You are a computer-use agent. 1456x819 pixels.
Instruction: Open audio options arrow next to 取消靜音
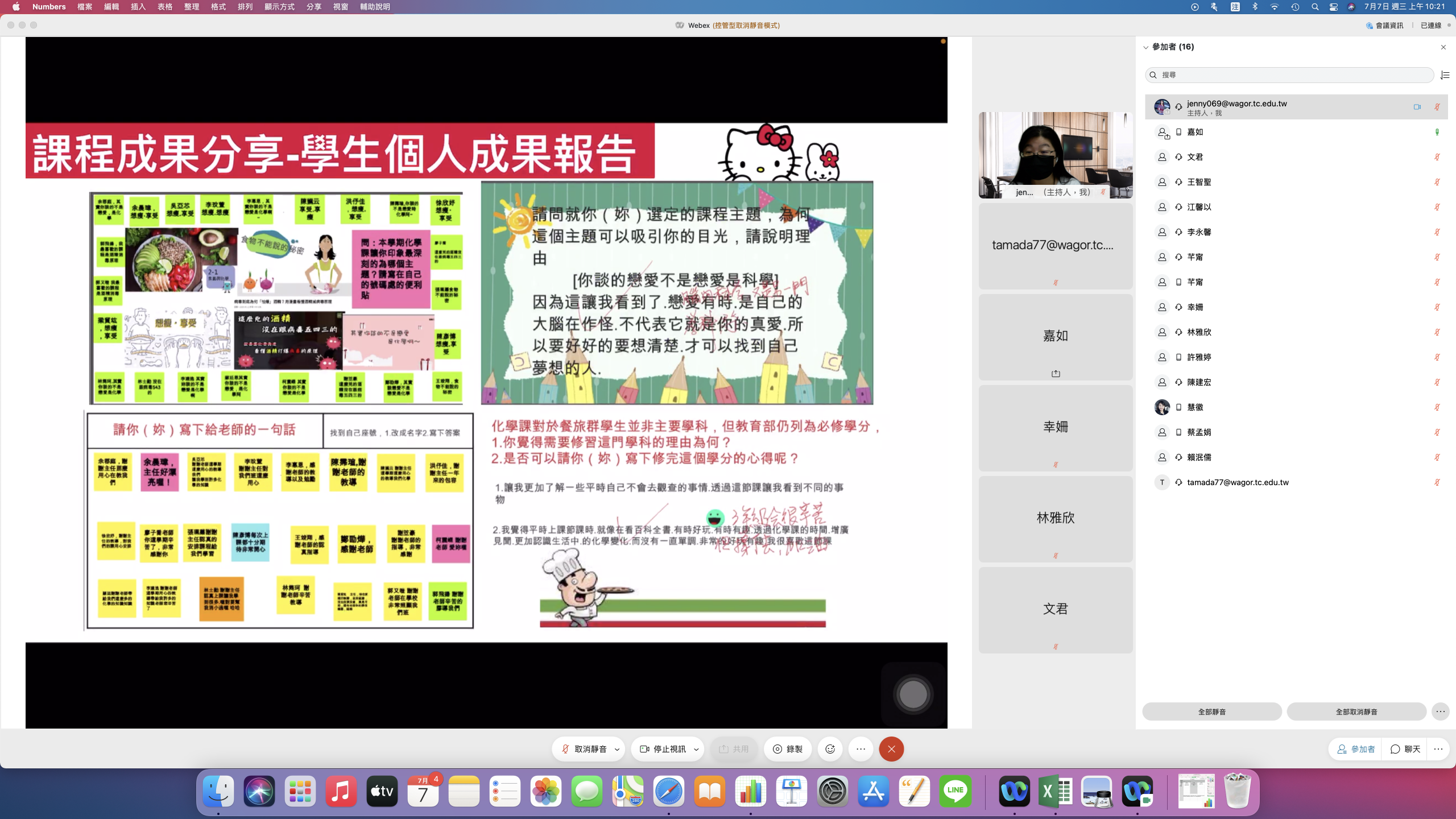617,750
